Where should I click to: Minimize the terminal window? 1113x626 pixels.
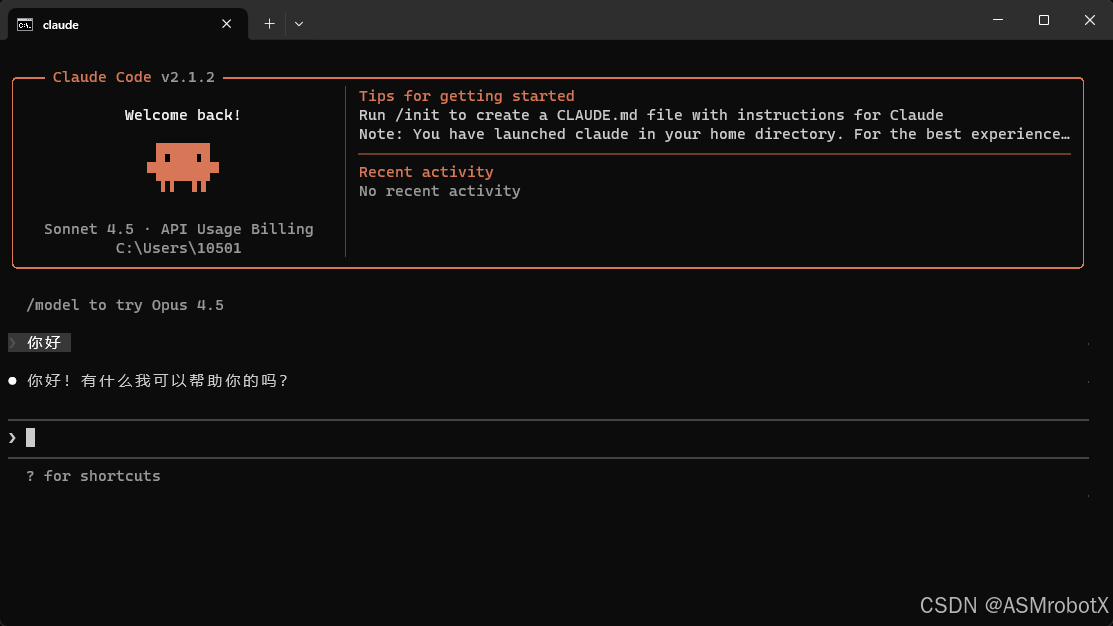(998, 20)
